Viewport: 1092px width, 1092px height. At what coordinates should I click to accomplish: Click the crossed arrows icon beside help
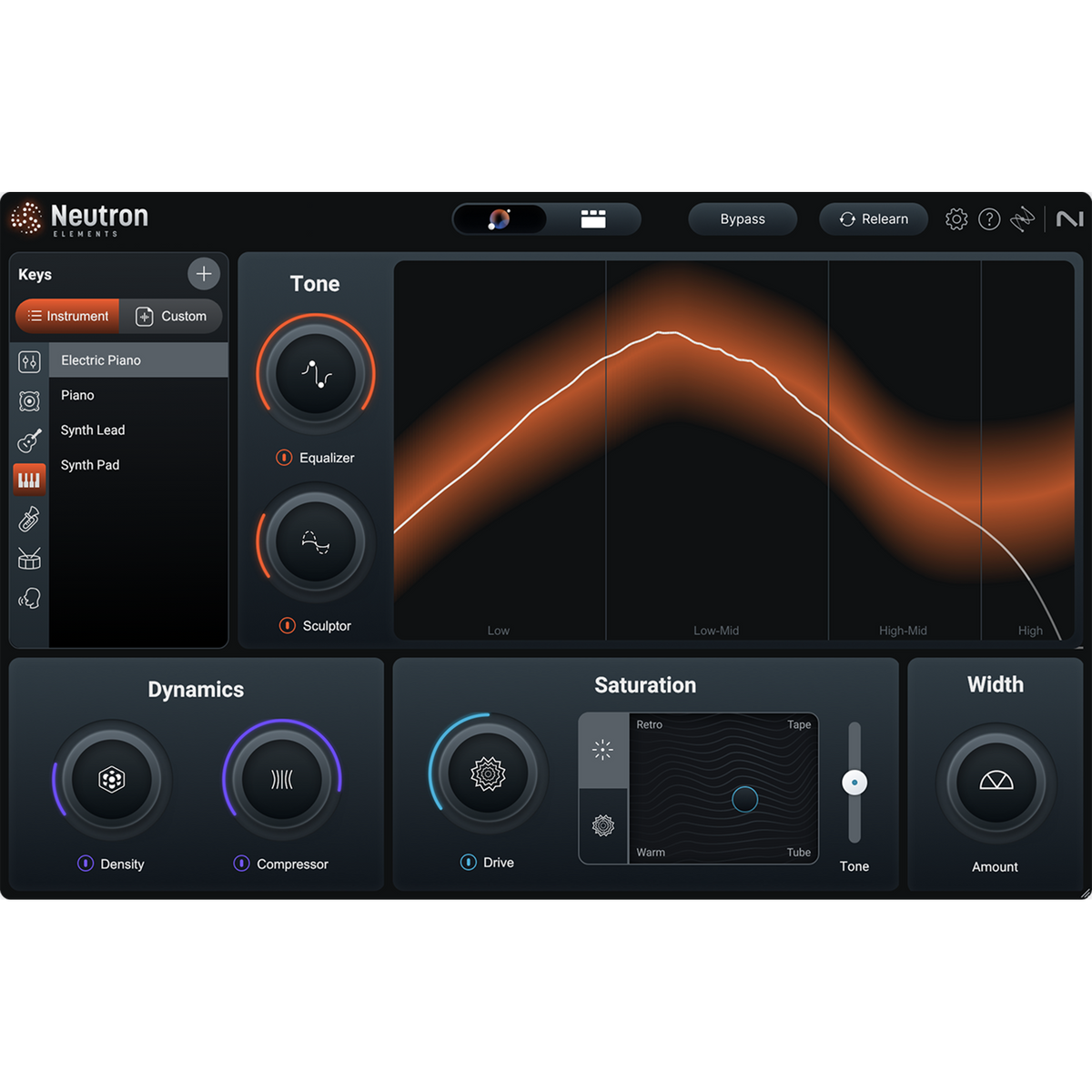[x=1023, y=219]
